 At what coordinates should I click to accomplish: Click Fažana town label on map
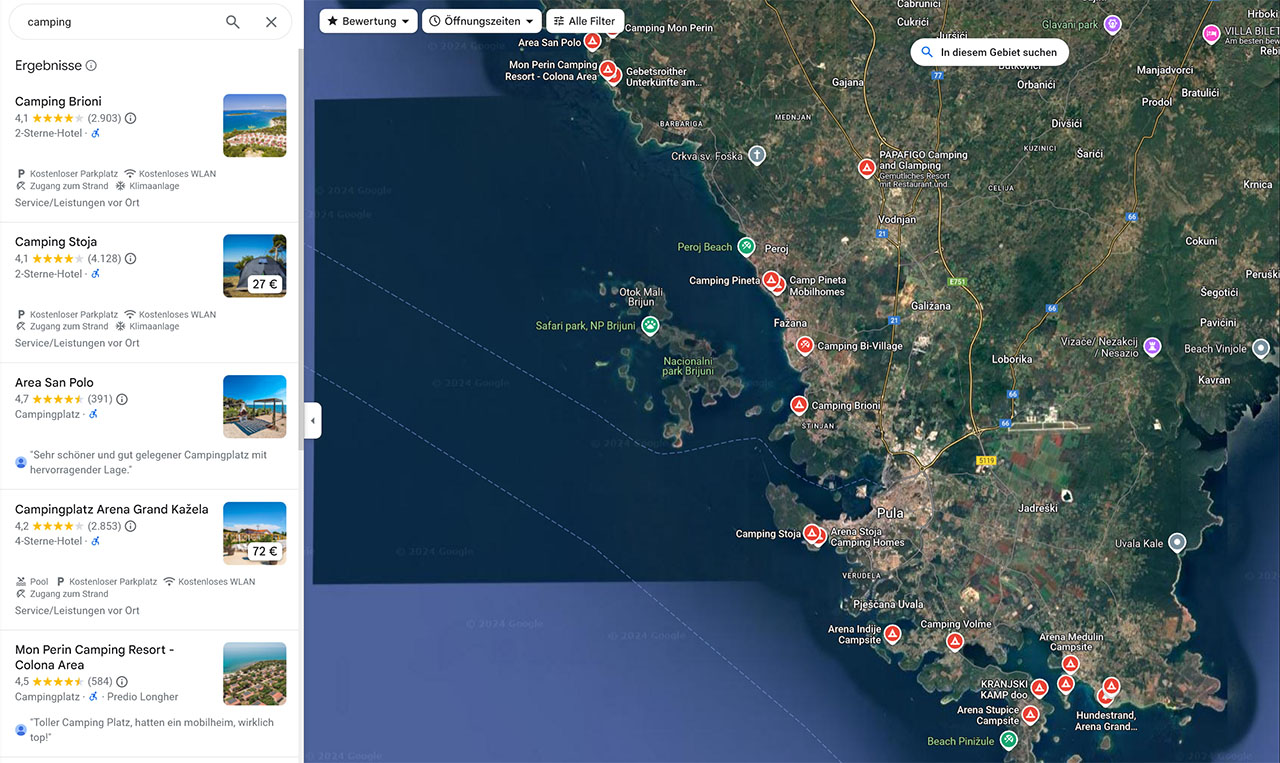point(790,324)
